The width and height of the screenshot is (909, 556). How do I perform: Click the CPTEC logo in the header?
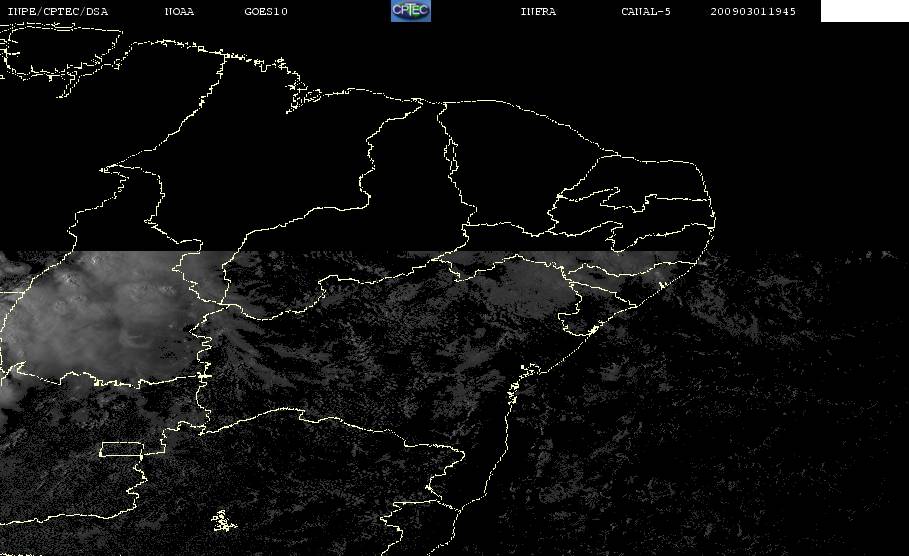(x=411, y=11)
